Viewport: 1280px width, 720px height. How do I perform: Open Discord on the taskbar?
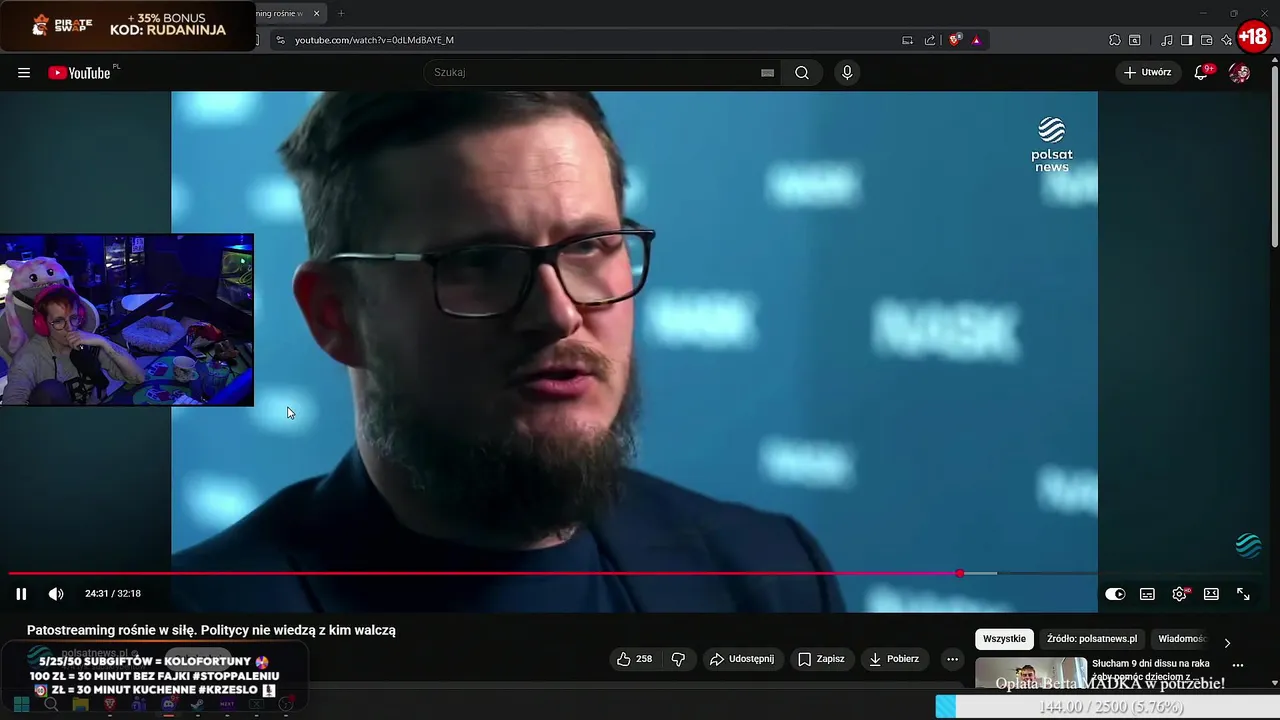168,705
